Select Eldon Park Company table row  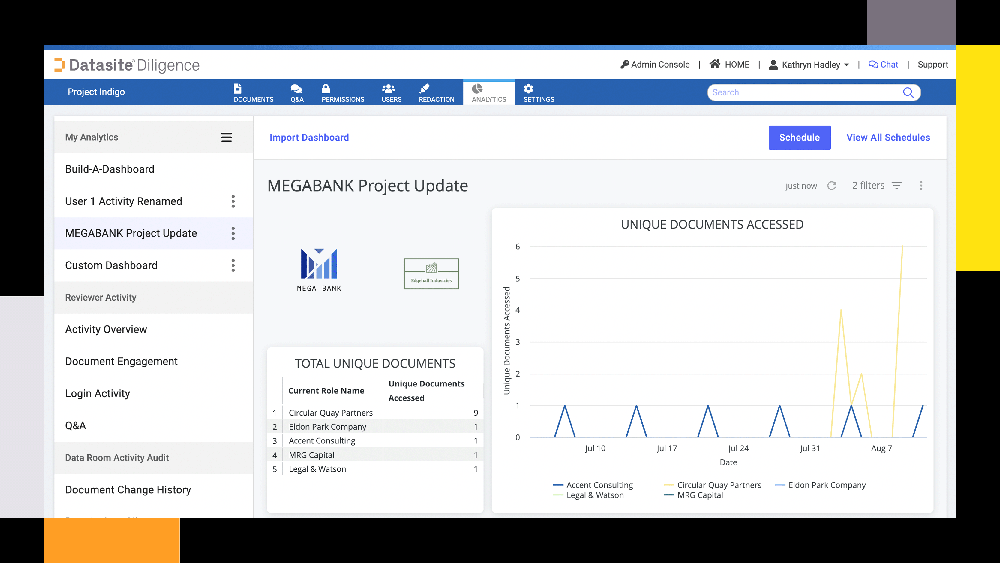(375, 427)
